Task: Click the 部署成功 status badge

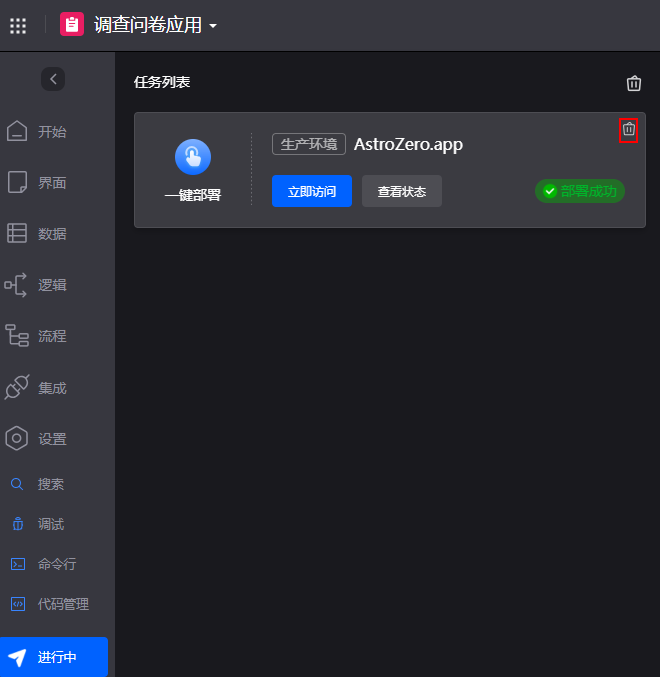Action: [x=580, y=191]
